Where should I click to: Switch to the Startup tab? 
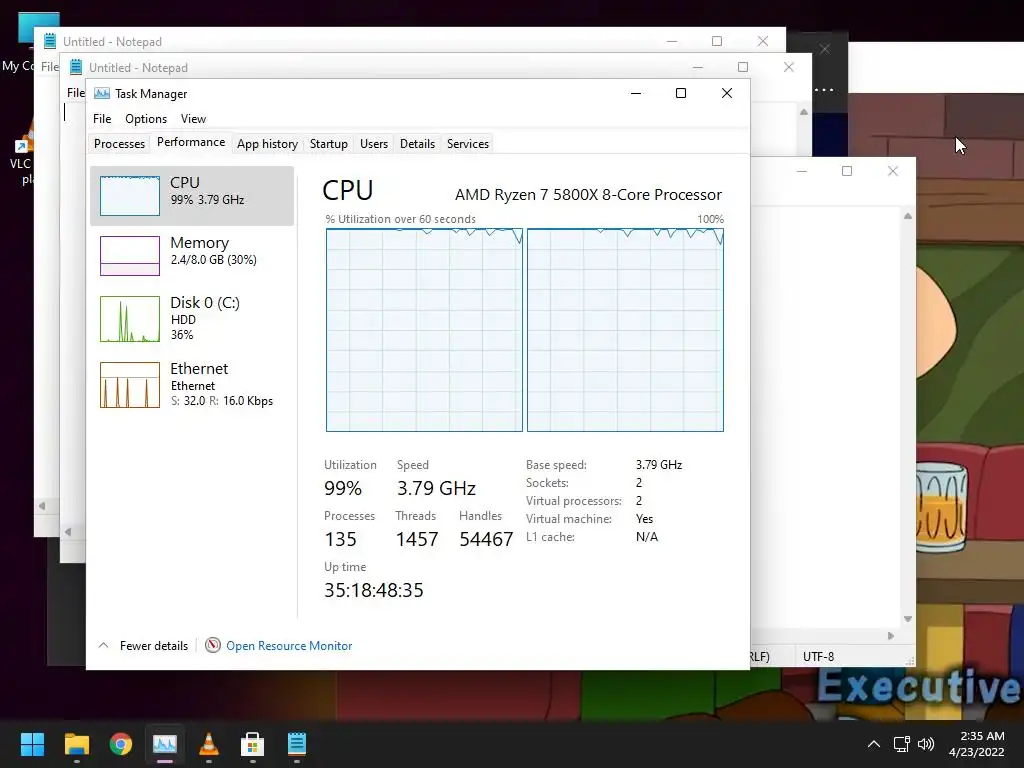(x=328, y=144)
